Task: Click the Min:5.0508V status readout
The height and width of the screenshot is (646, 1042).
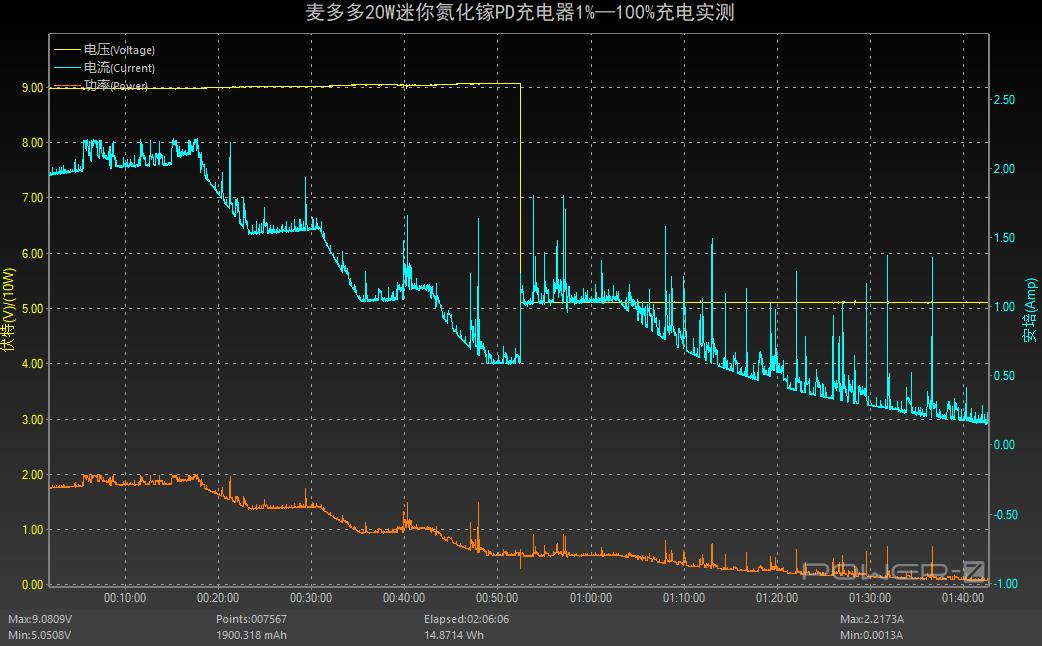Action: click(39, 635)
